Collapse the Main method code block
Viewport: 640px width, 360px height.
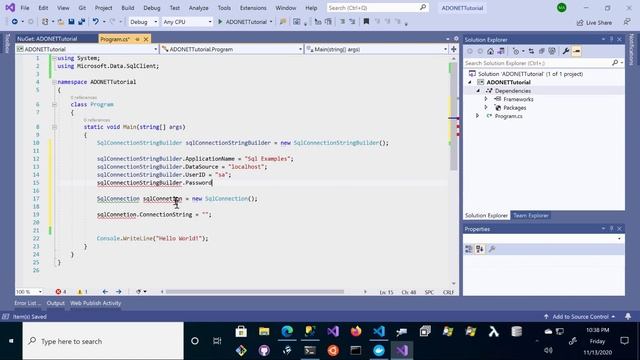tap(54, 127)
